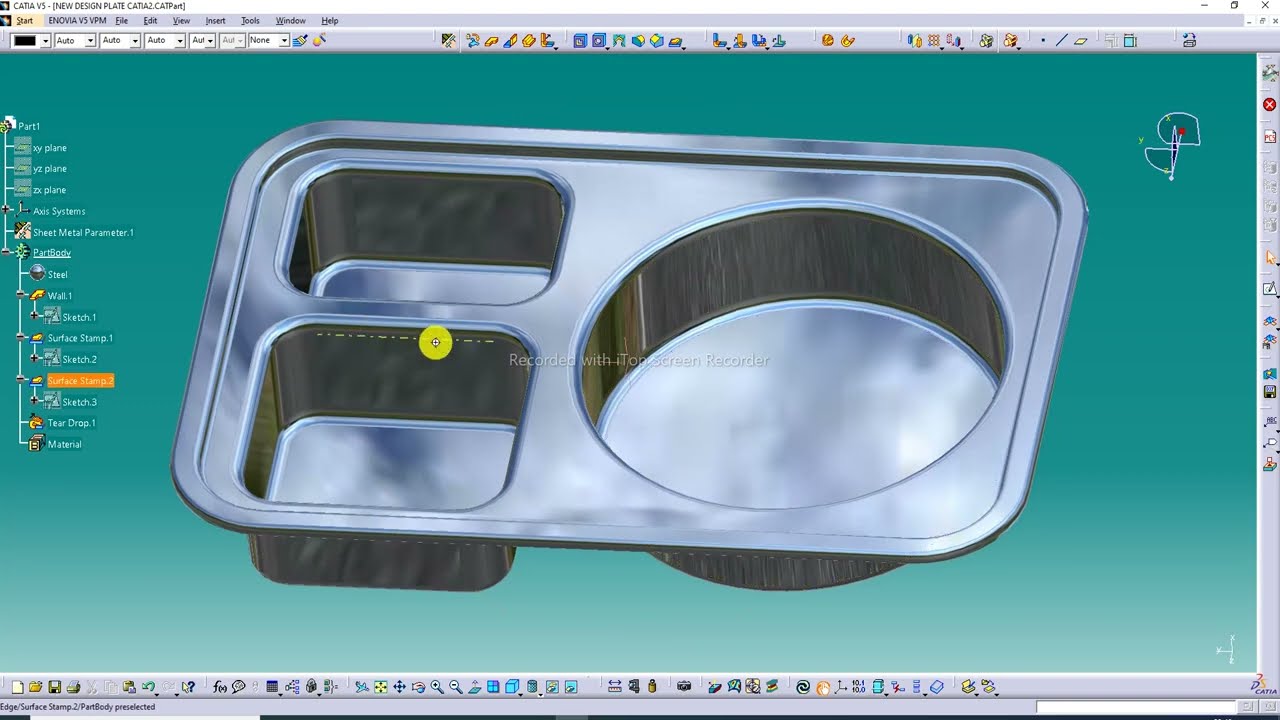Image resolution: width=1280 pixels, height=720 pixels.
Task: Select the Point creation tool
Action: pyautogui.click(x=1043, y=40)
